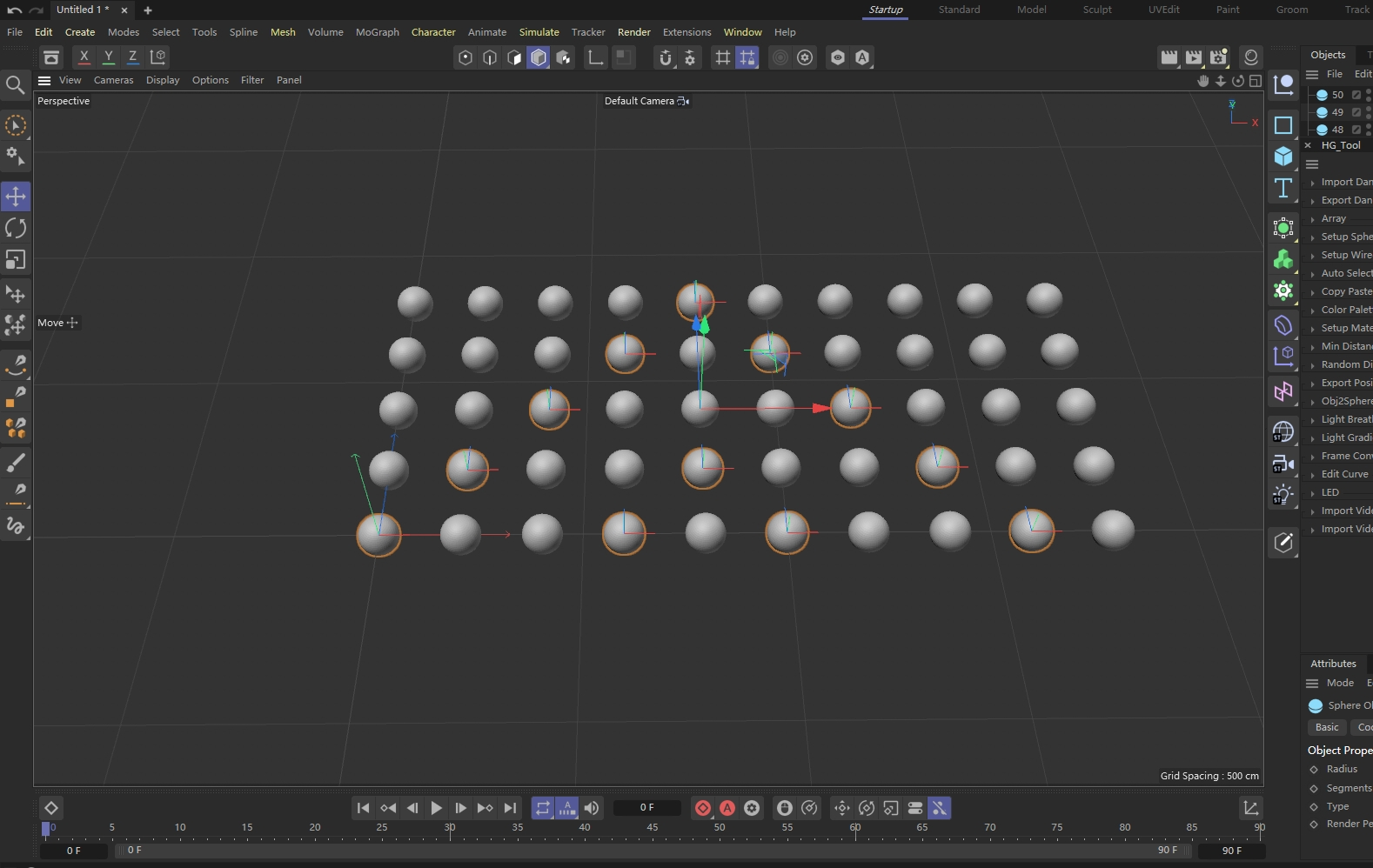Screen dimensions: 1373x868
Task: Click the Polygons mode icon
Action: pos(514,57)
